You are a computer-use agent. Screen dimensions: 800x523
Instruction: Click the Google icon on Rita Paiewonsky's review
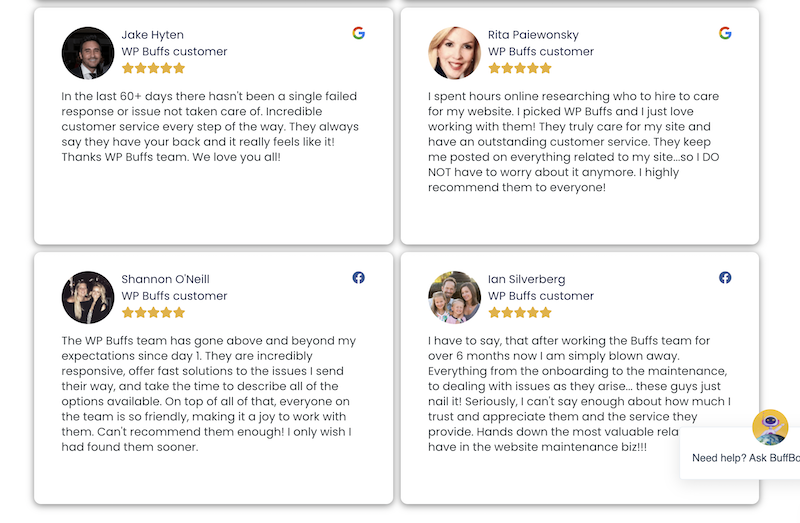click(725, 33)
